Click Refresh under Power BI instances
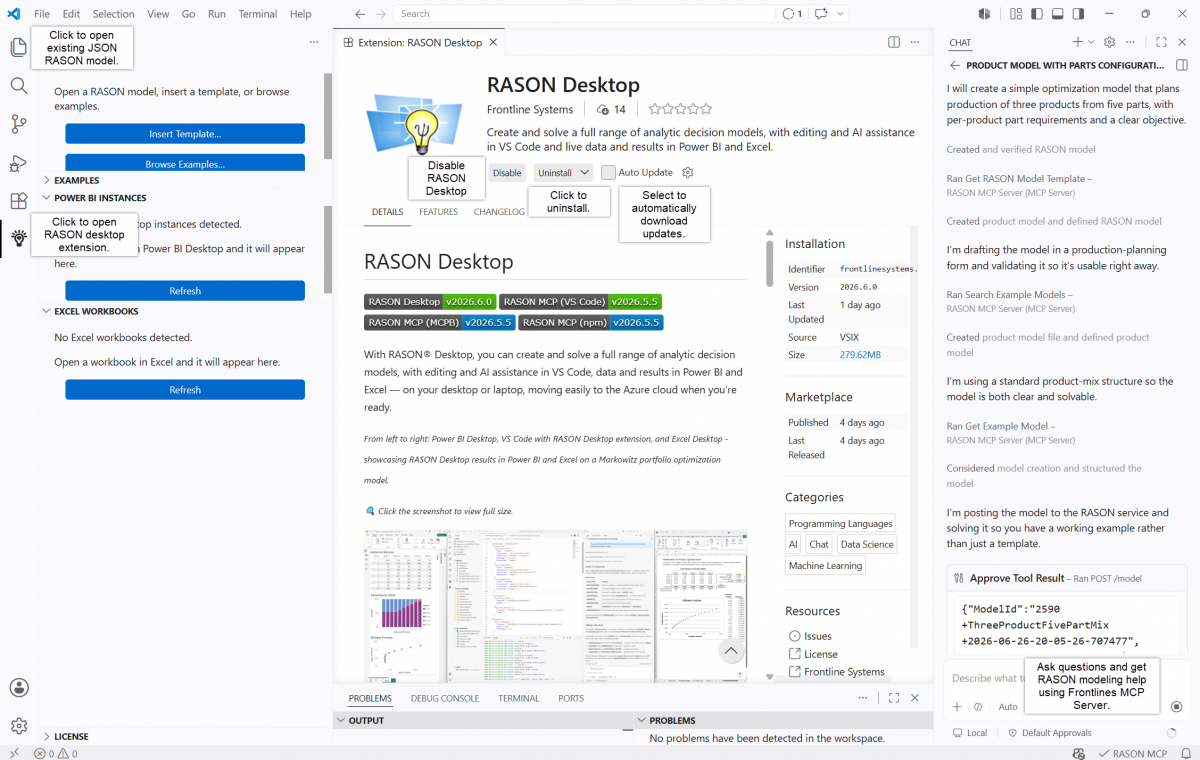This screenshot has width=1200, height=760. tap(185, 291)
